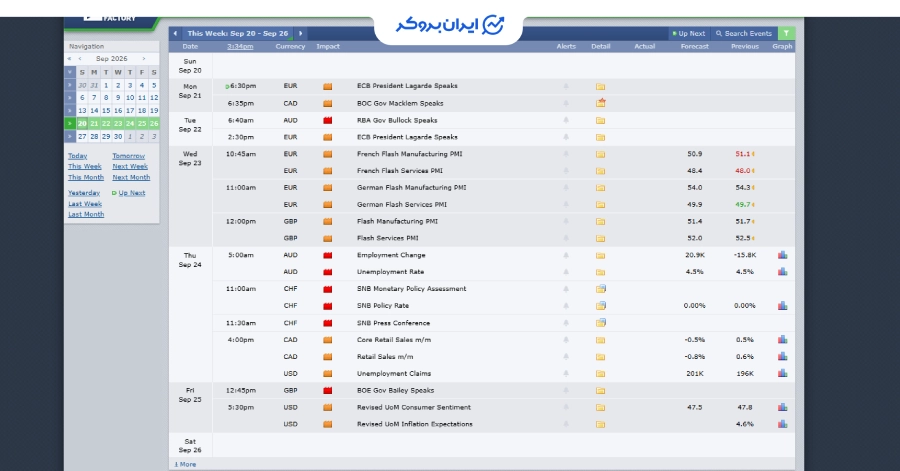Viewport: 900px width, 471px height.
Task: Click the Forecast column header
Action: click(x=695, y=46)
